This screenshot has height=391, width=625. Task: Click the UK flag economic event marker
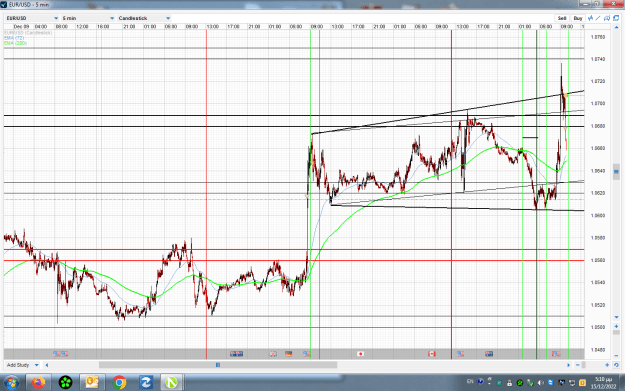coord(273,354)
